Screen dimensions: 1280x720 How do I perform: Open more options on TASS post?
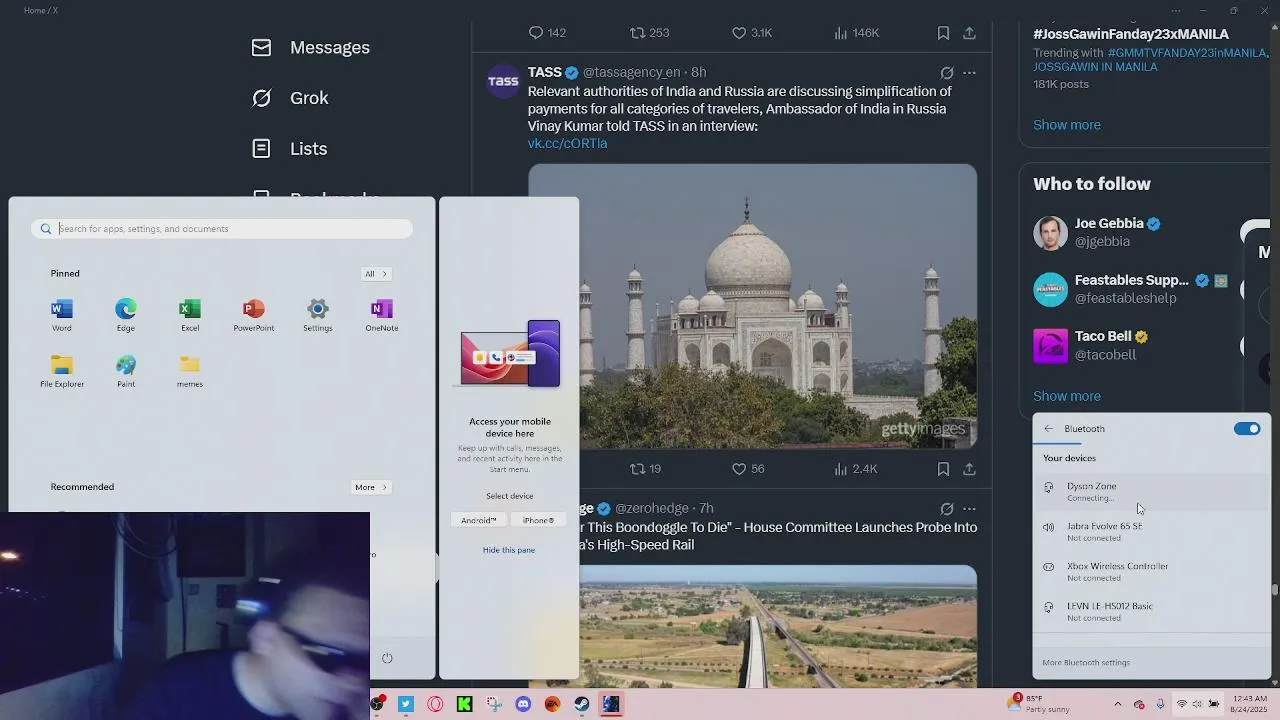[x=969, y=73]
